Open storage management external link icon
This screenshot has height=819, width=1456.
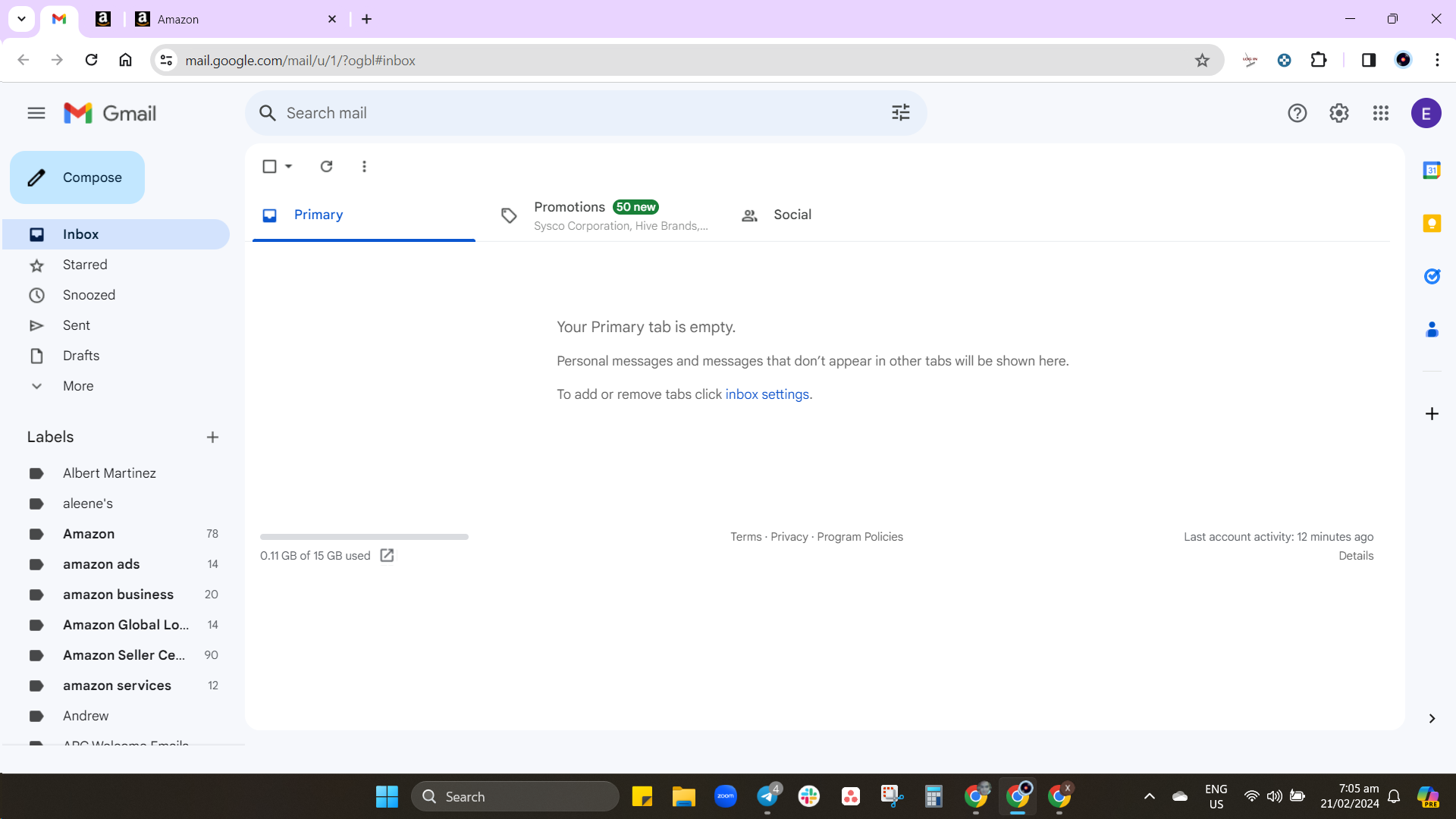[x=387, y=555]
